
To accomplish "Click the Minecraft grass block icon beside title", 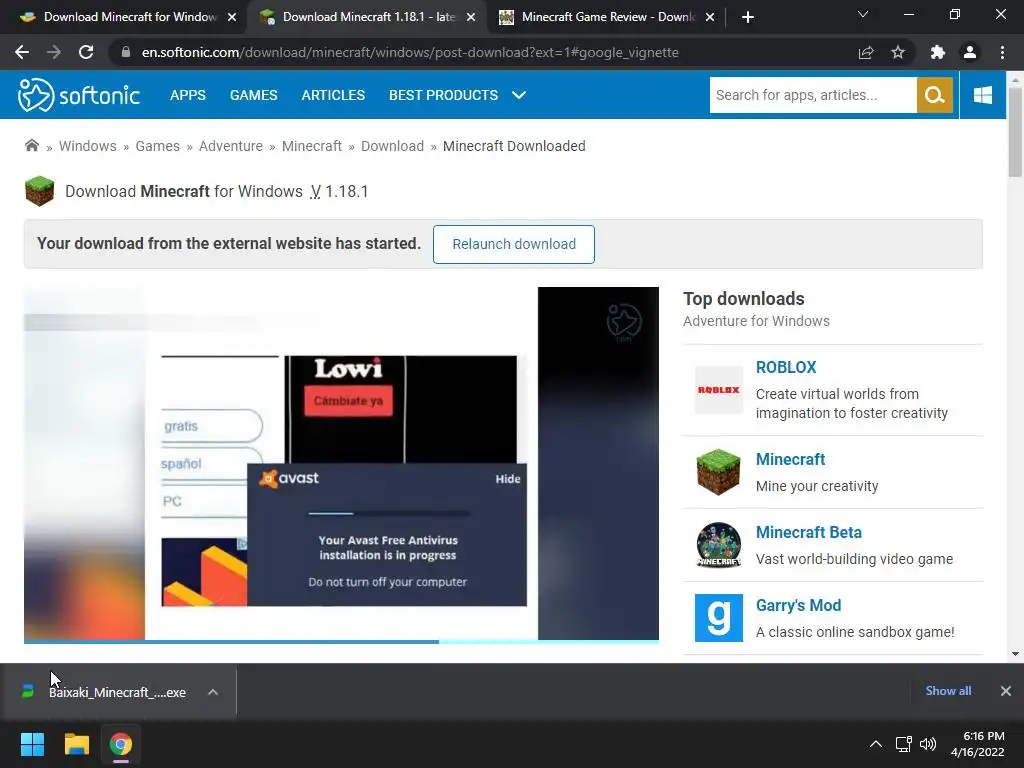I will pos(40,191).
